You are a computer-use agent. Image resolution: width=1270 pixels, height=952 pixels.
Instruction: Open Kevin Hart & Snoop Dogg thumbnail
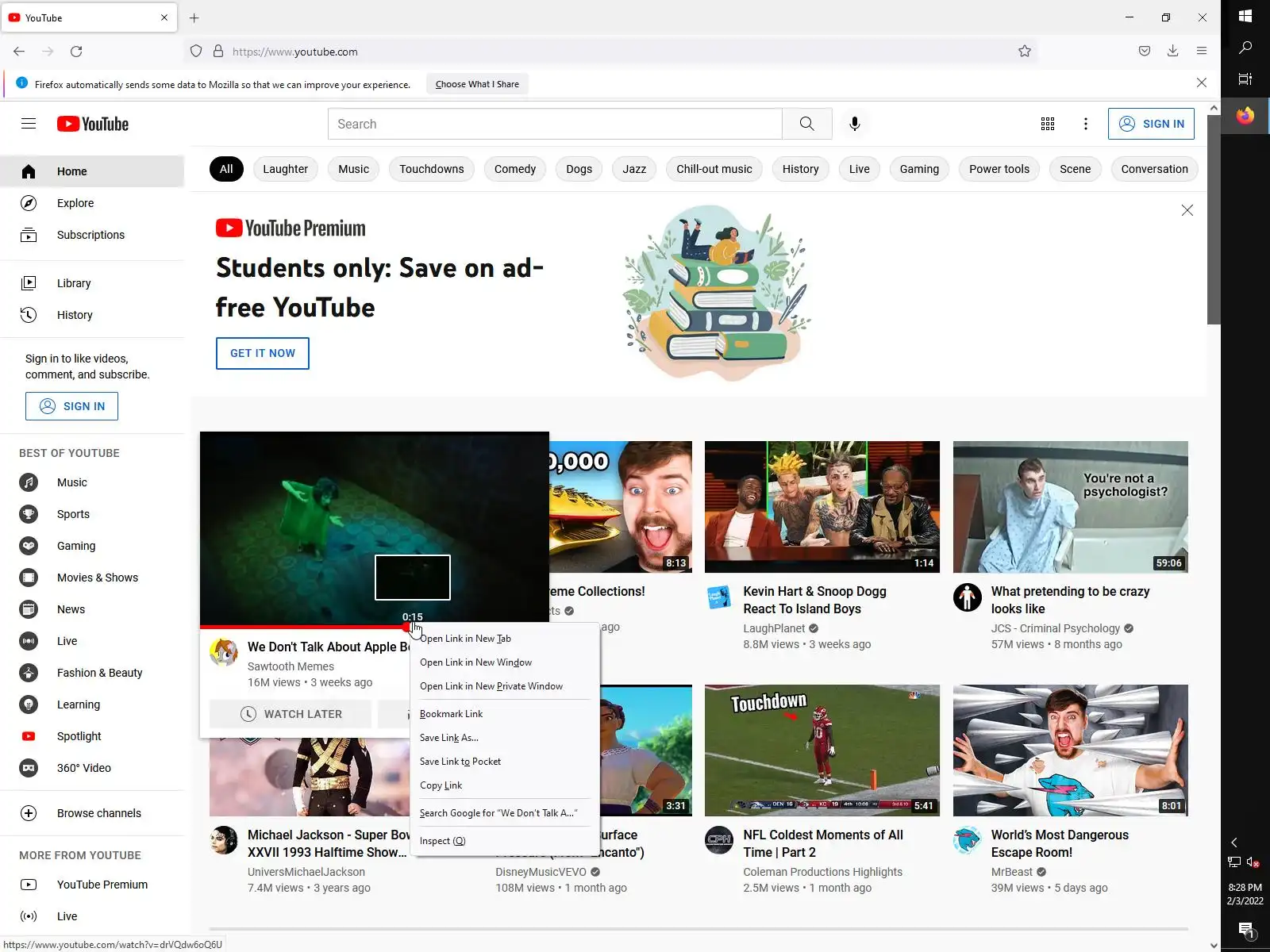(822, 507)
